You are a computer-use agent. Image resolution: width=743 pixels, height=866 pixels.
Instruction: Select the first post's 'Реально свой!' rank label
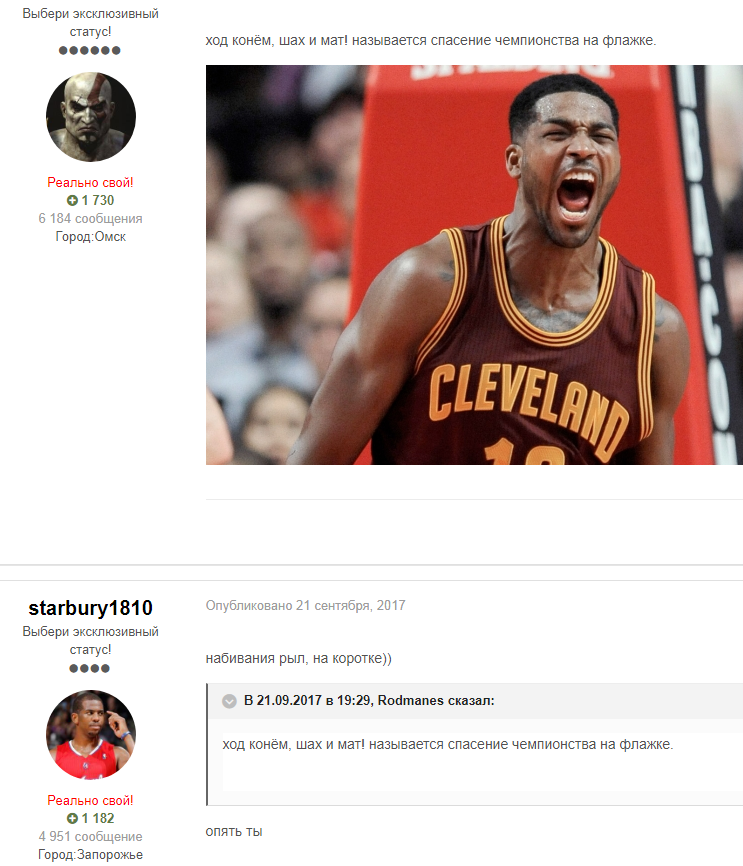coord(91,182)
